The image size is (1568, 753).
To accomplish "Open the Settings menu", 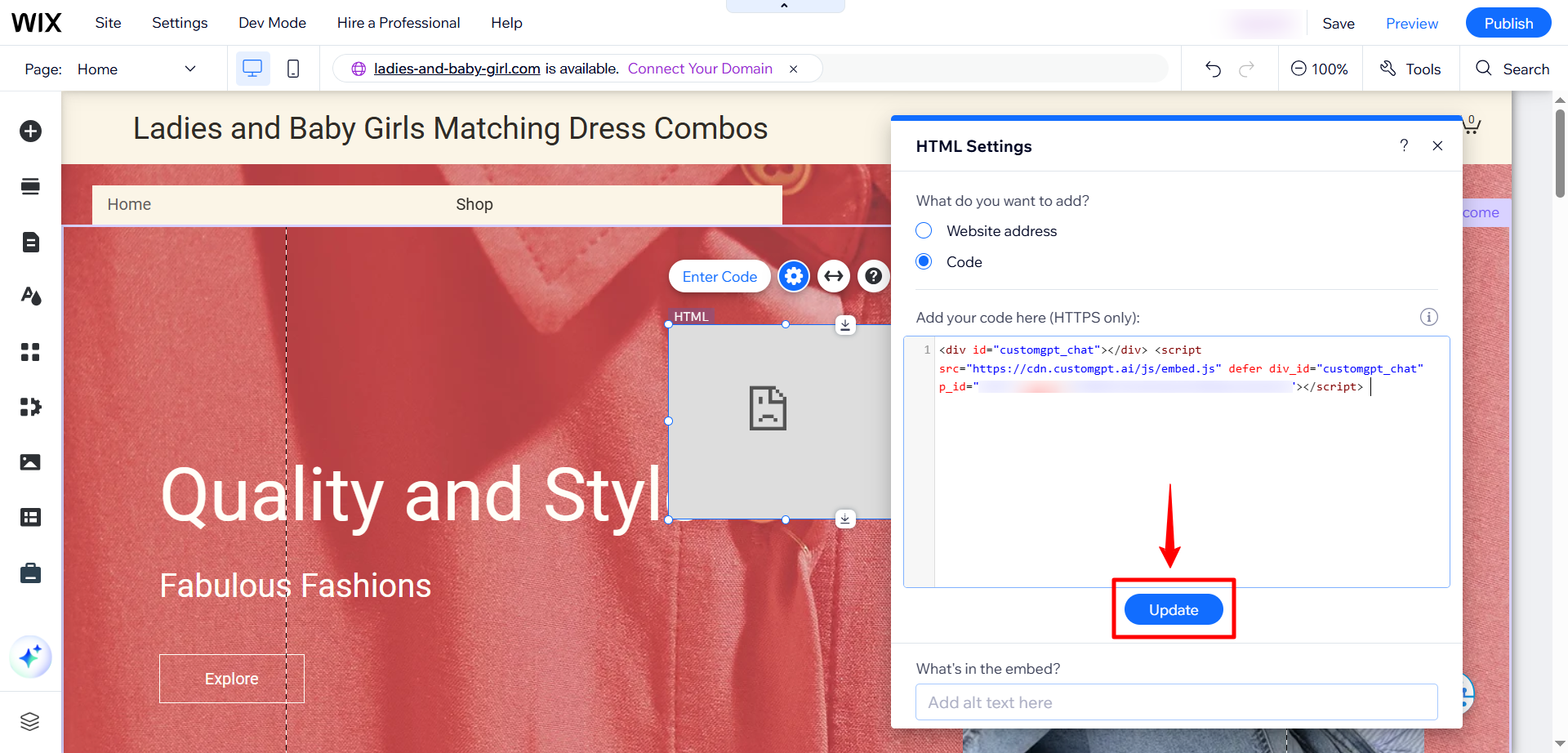I will [x=180, y=23].
